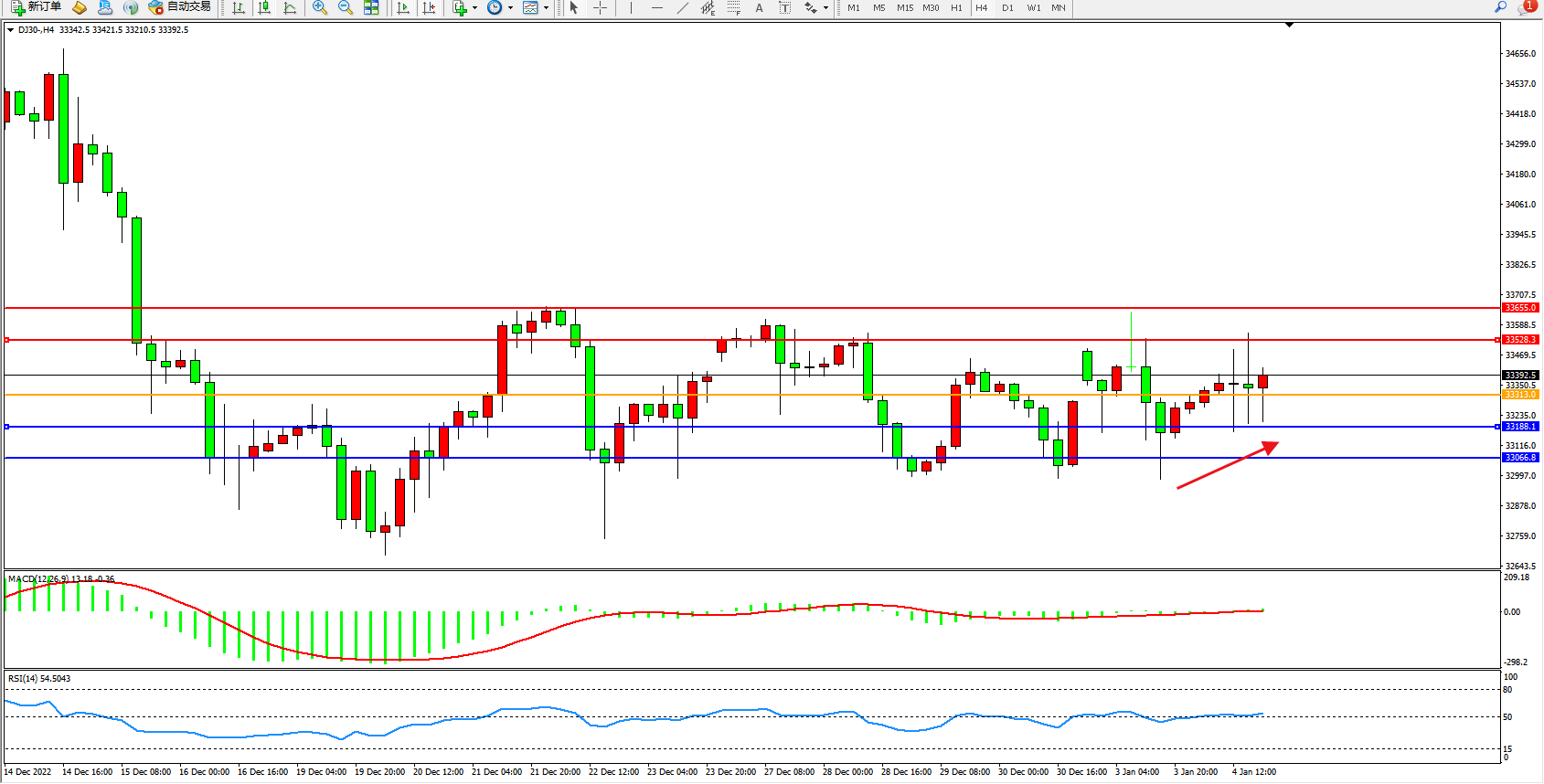Viewport: 1544px width, 784px height.
Task: Select the crosshair tool
Action: pyautogui.click(x=600, y=7)
